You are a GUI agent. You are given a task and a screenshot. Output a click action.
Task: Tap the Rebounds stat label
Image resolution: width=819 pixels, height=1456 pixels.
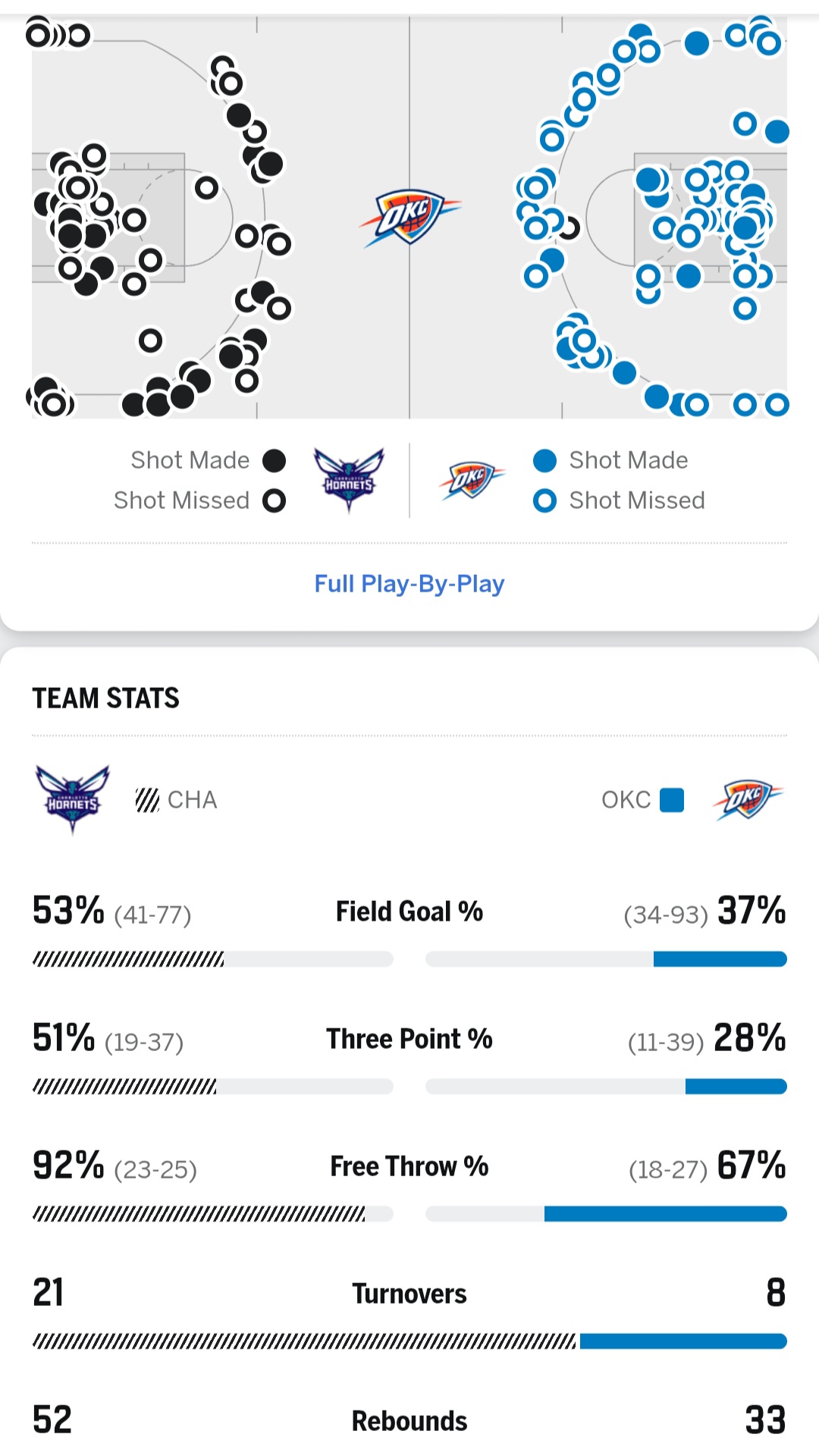409,1421
